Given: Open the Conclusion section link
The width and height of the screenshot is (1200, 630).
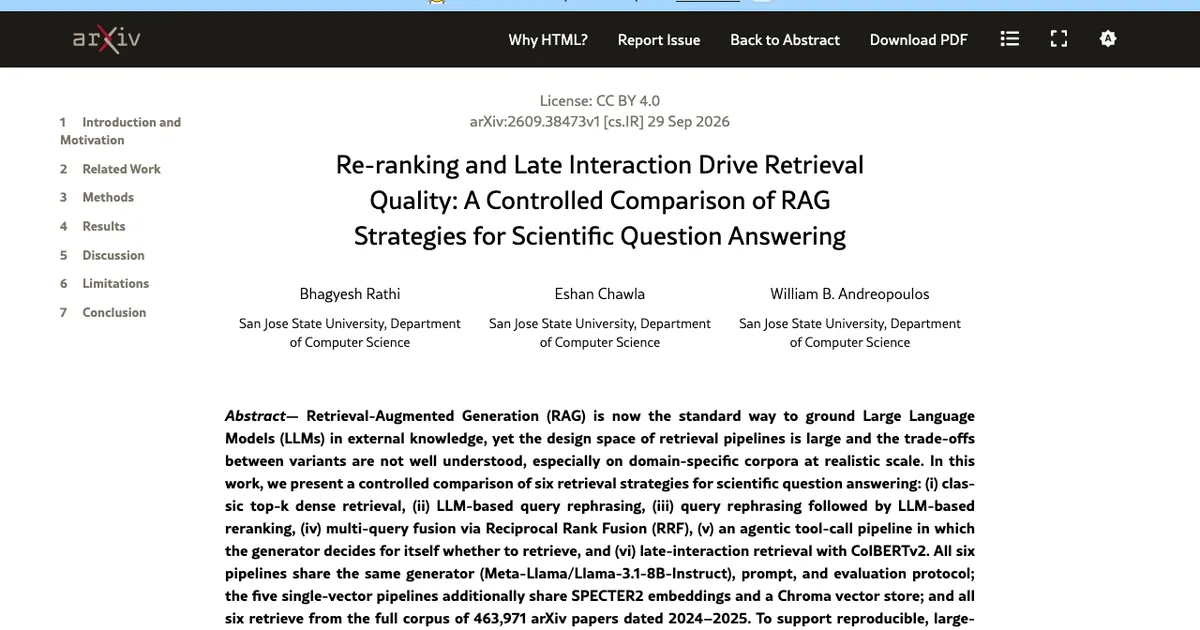Looking at the screenshot, I should pos(103,312).
